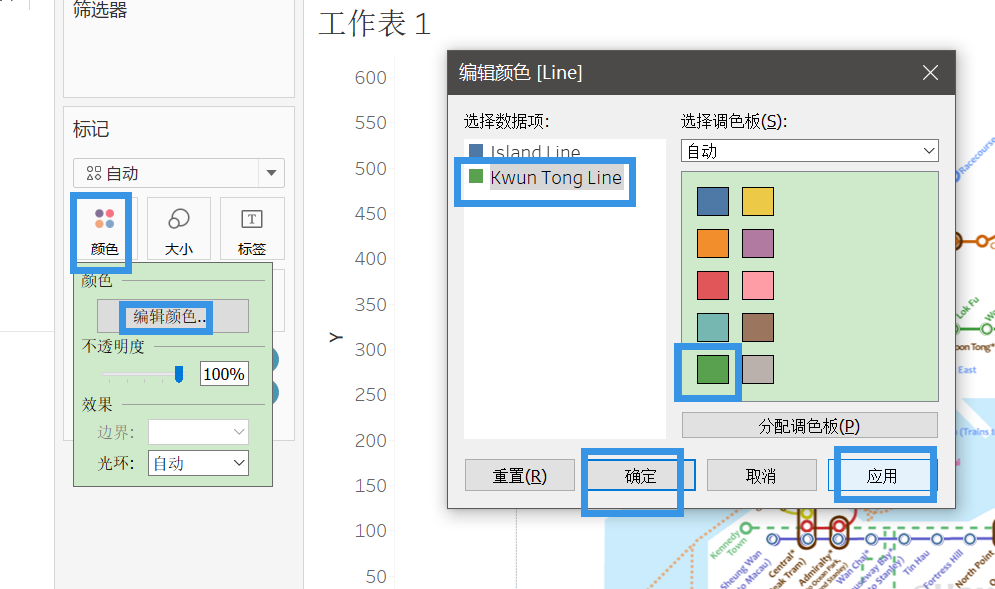Image resolution: width=995 pixels, height=589 pixels.
Task: Open the 颜色 (Color) mark property
Action: pyautogui.click(x=100, y=229)
